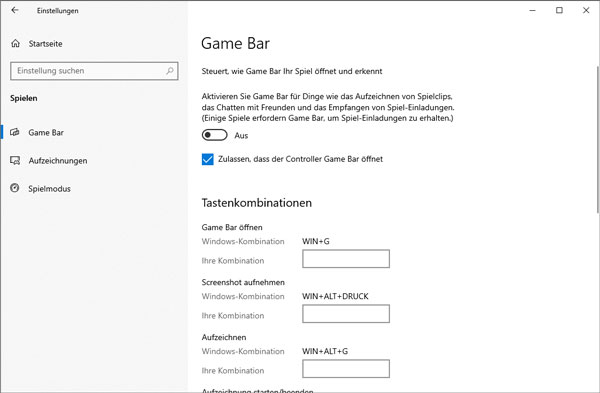
Task: Uncheck controller opens Game Bar checkbox
Action: (207, 159)
